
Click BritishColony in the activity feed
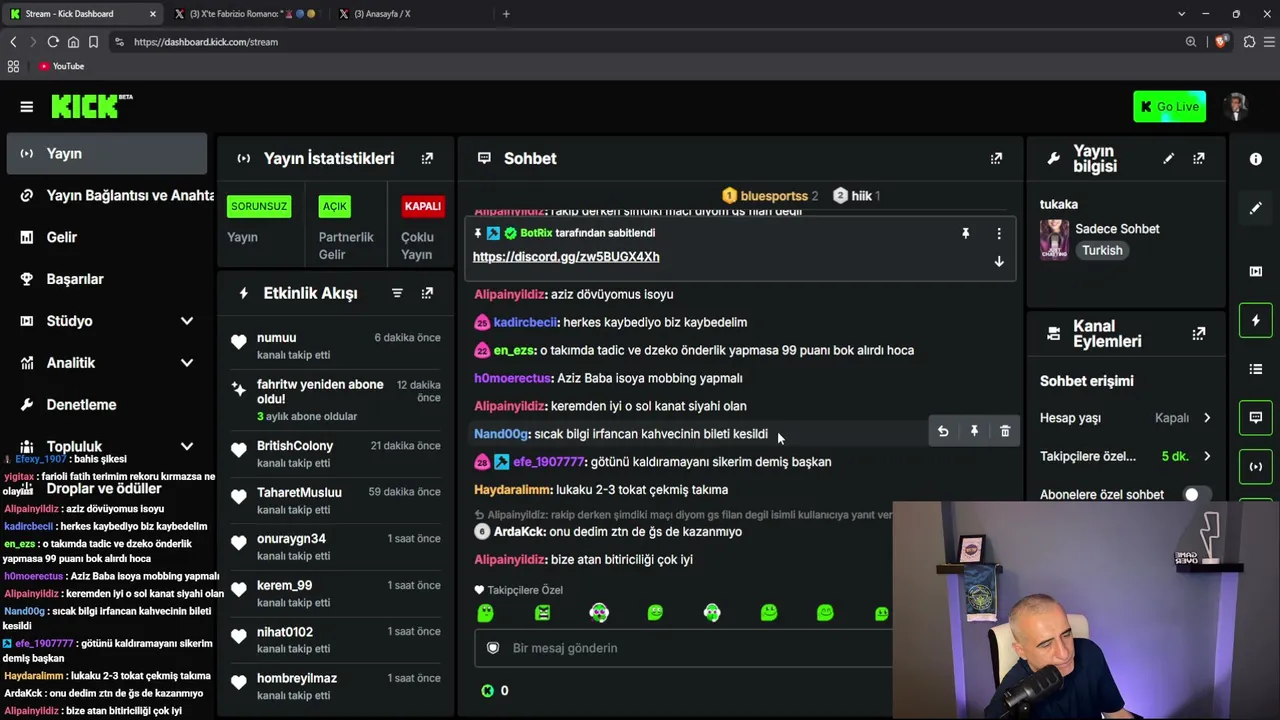pos(295,446)
